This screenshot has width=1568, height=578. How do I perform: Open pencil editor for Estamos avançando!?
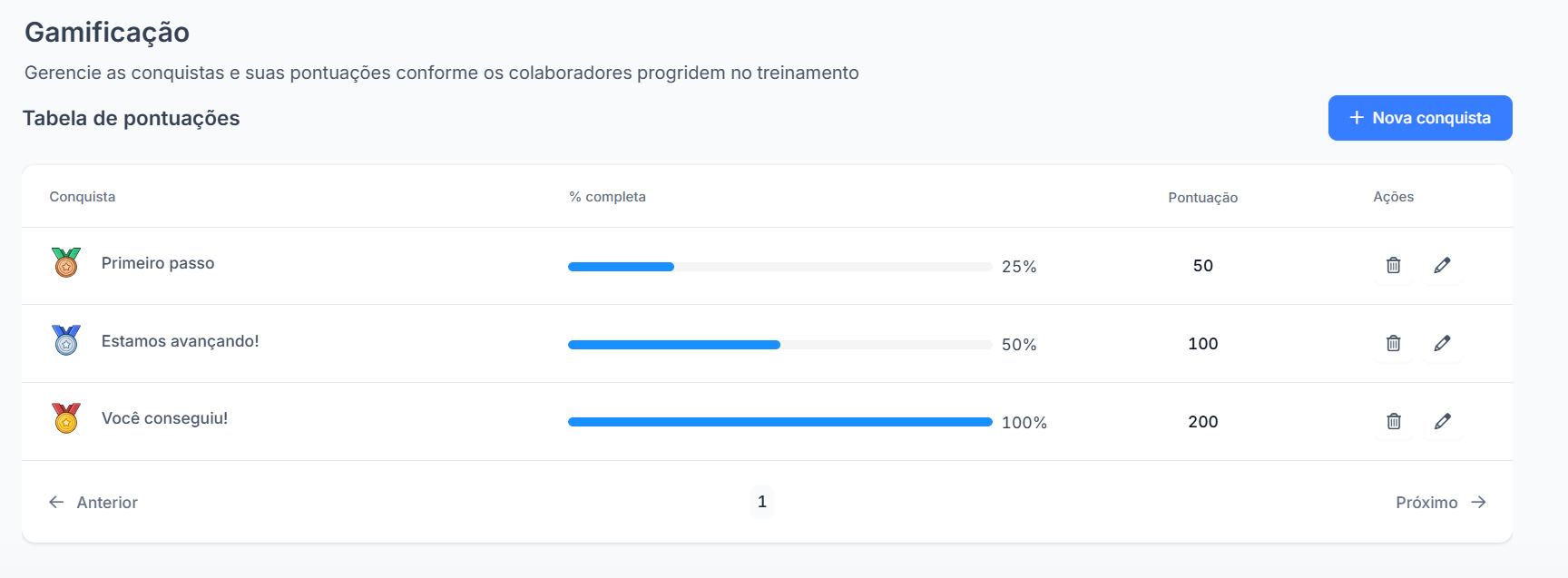1442,343
